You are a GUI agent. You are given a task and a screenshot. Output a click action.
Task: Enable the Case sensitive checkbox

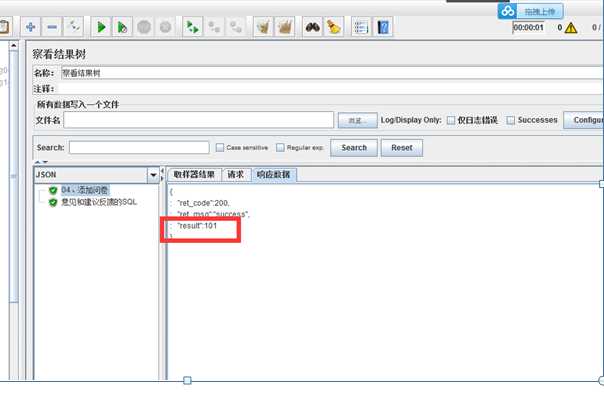[220, 148]
